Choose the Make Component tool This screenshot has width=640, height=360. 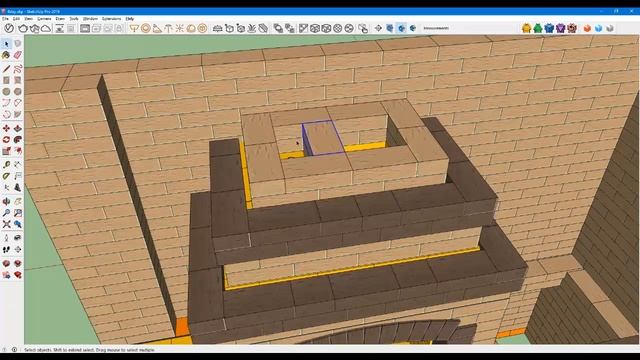(18, 44)
